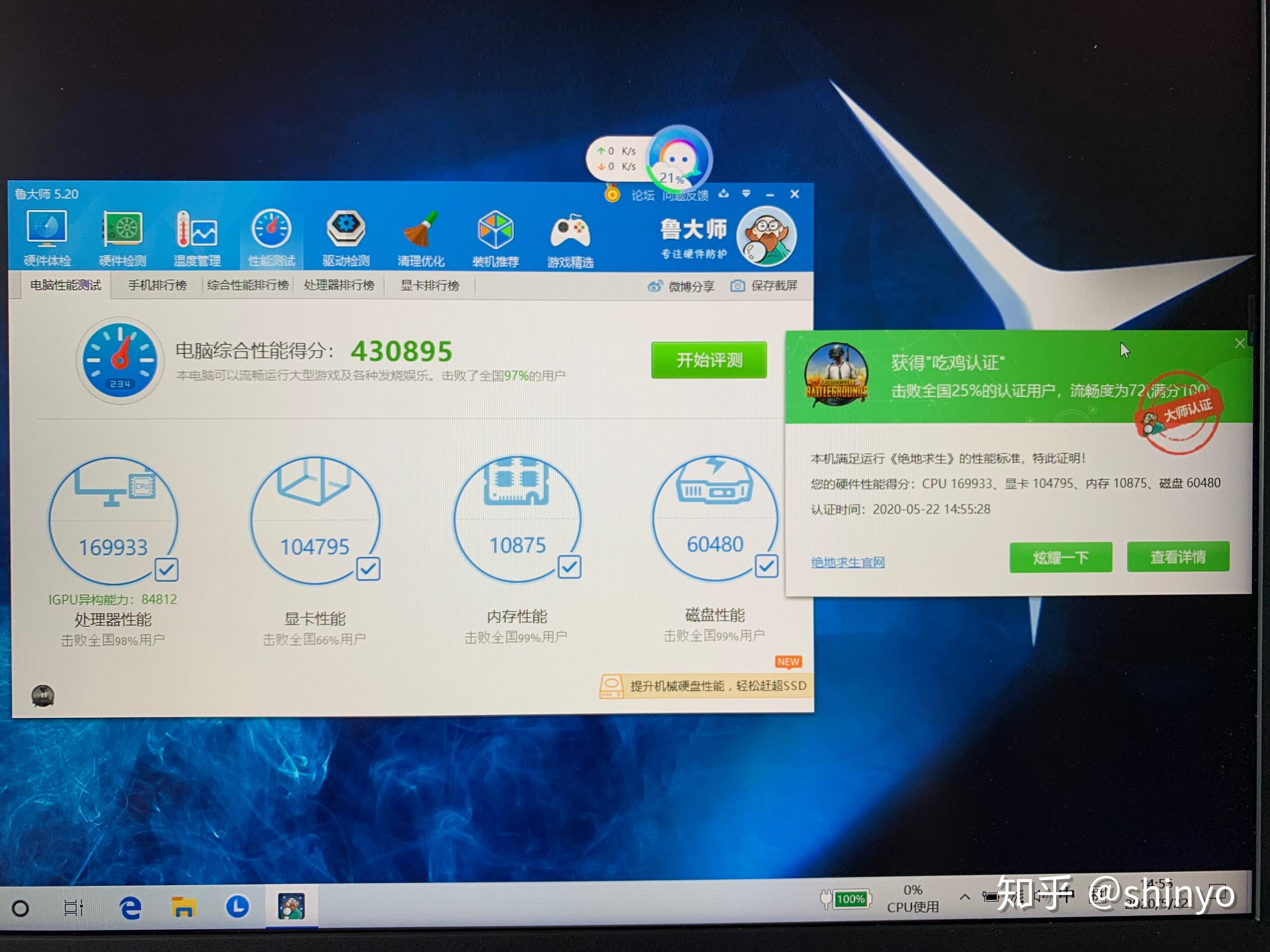Click the floating accelerator ball showing 21%

pos(679,160)
